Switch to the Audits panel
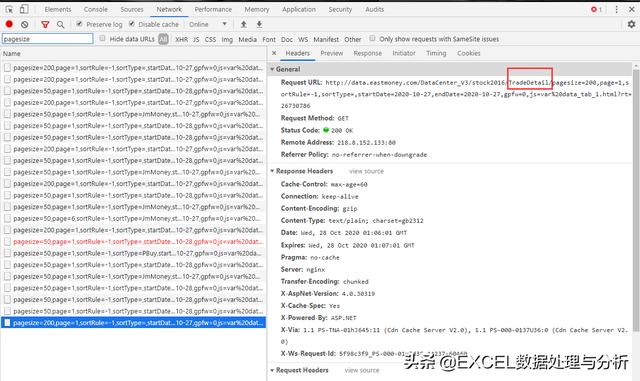The height and width of the screenshot is (381, 640). pos(374,9)
